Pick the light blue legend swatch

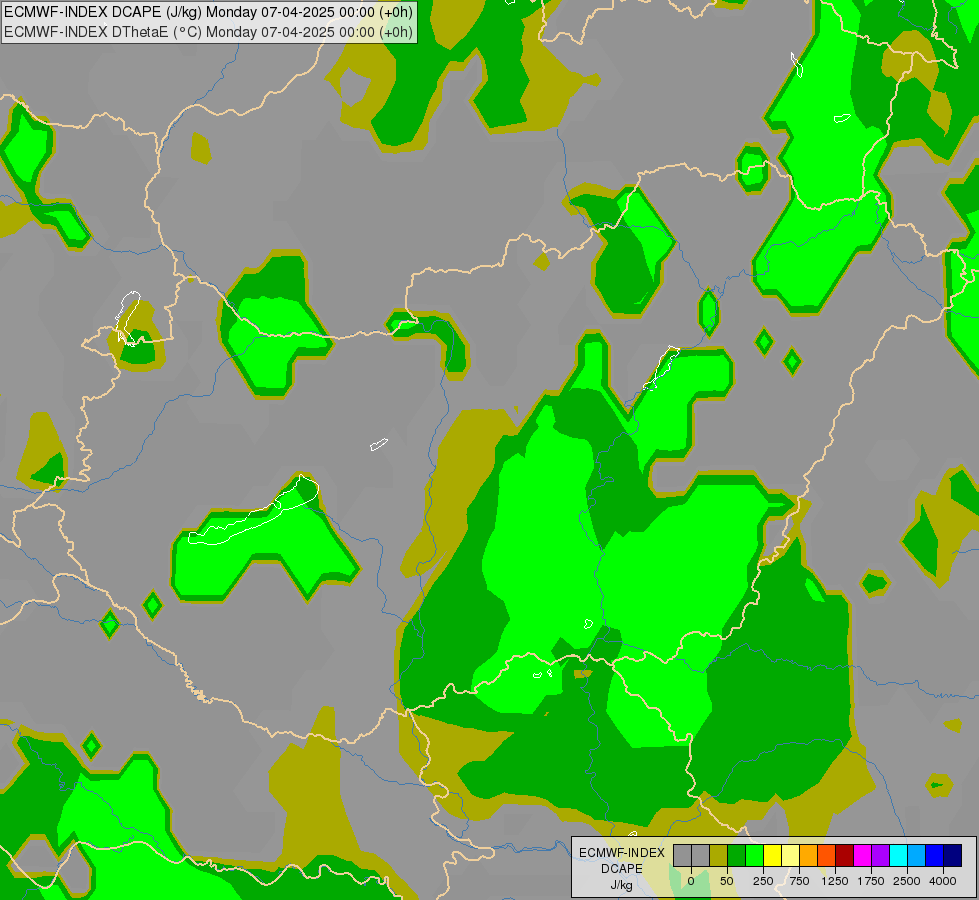click(x=917, y=855)
